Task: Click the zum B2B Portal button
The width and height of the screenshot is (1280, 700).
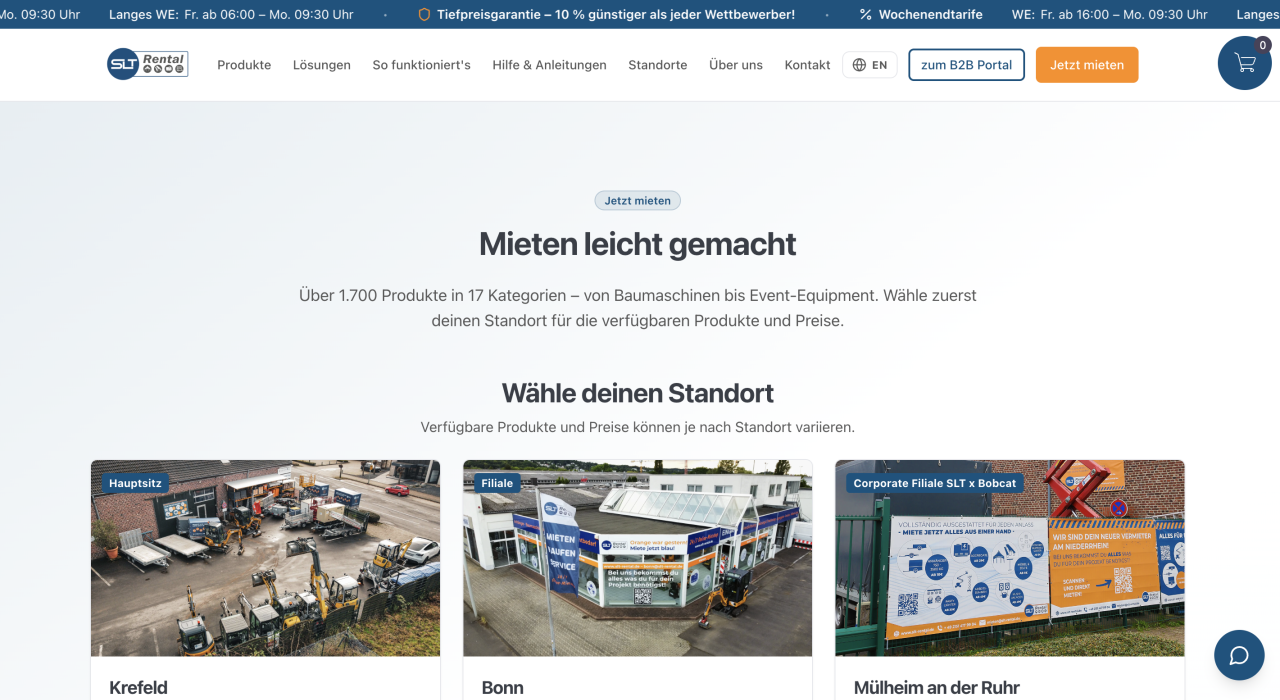Action: pos(966,65)
